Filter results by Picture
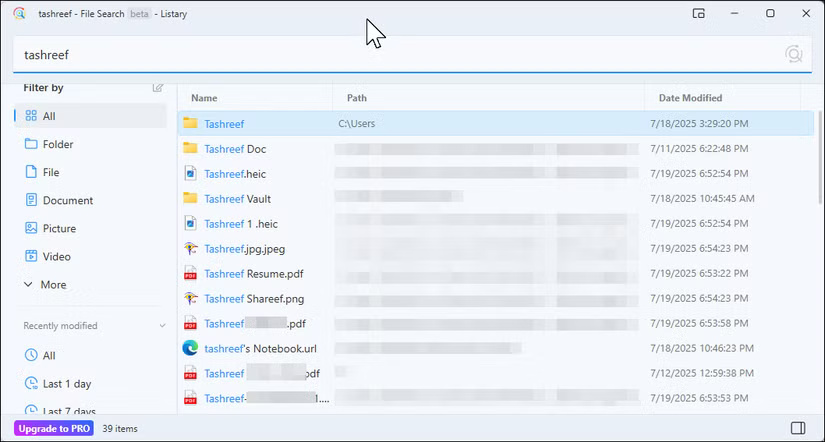825x442 pixels. (x=59, y=228)
